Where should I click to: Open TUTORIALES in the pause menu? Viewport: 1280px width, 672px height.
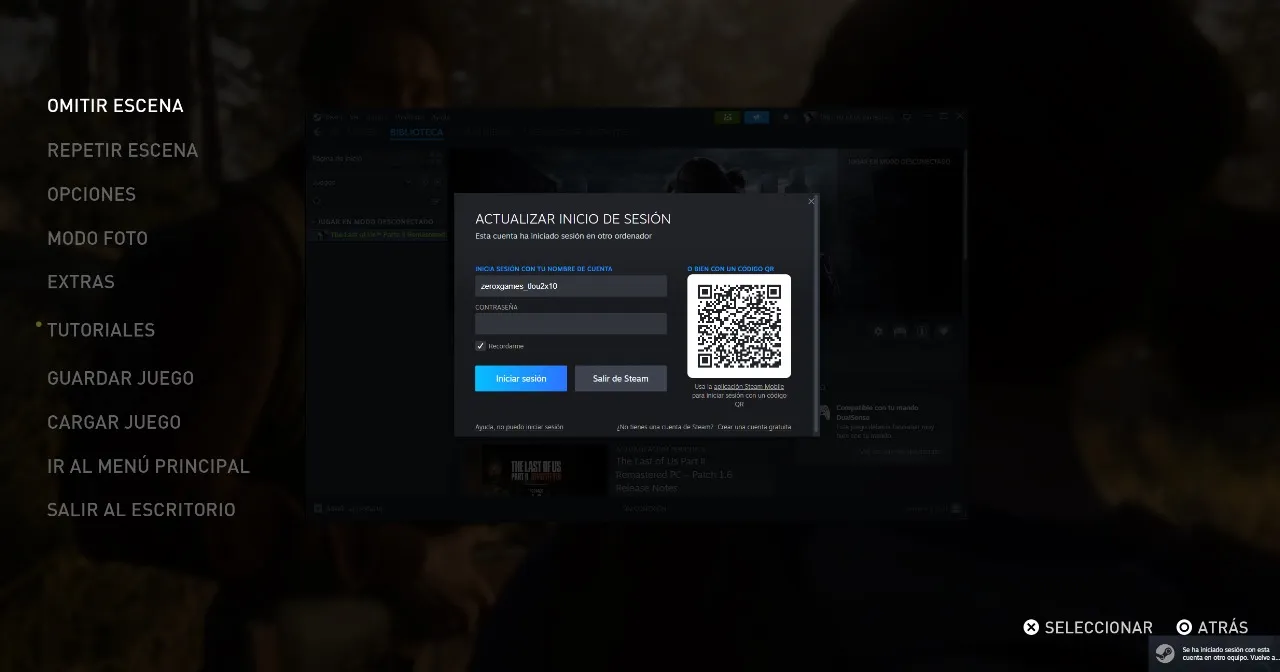(x=101, y=330)
